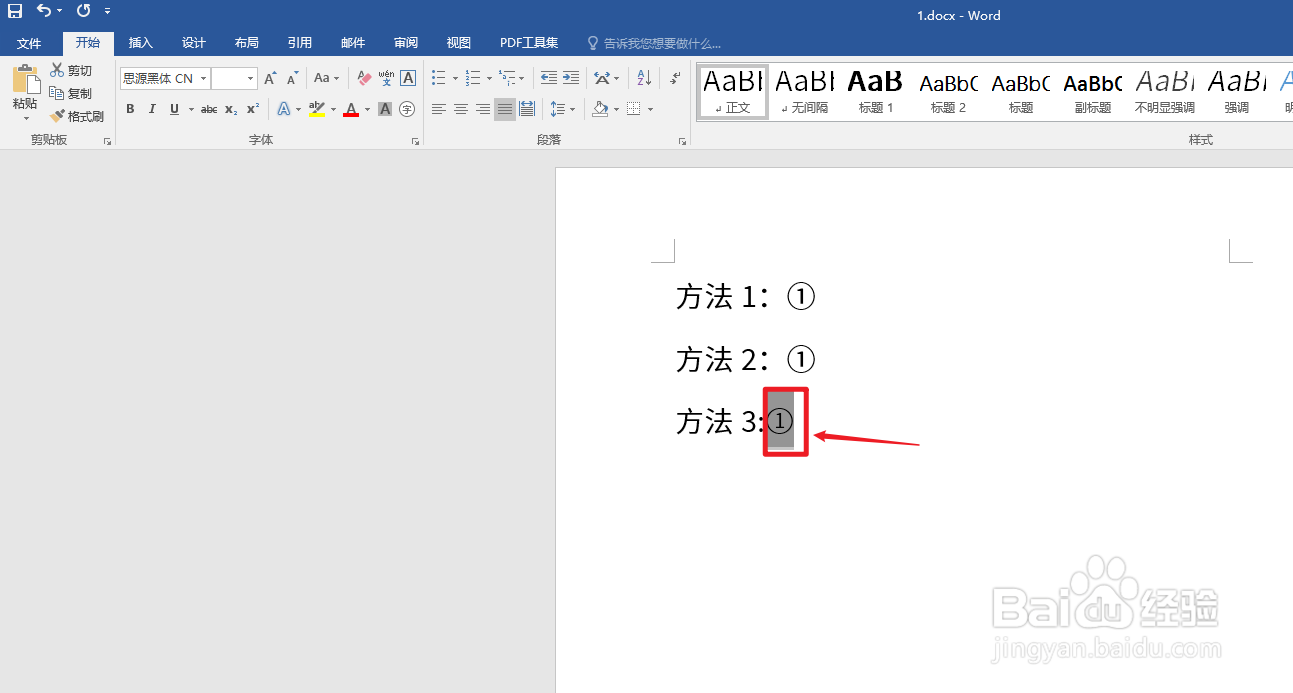Open the 文件 tab

pos(29,43)
